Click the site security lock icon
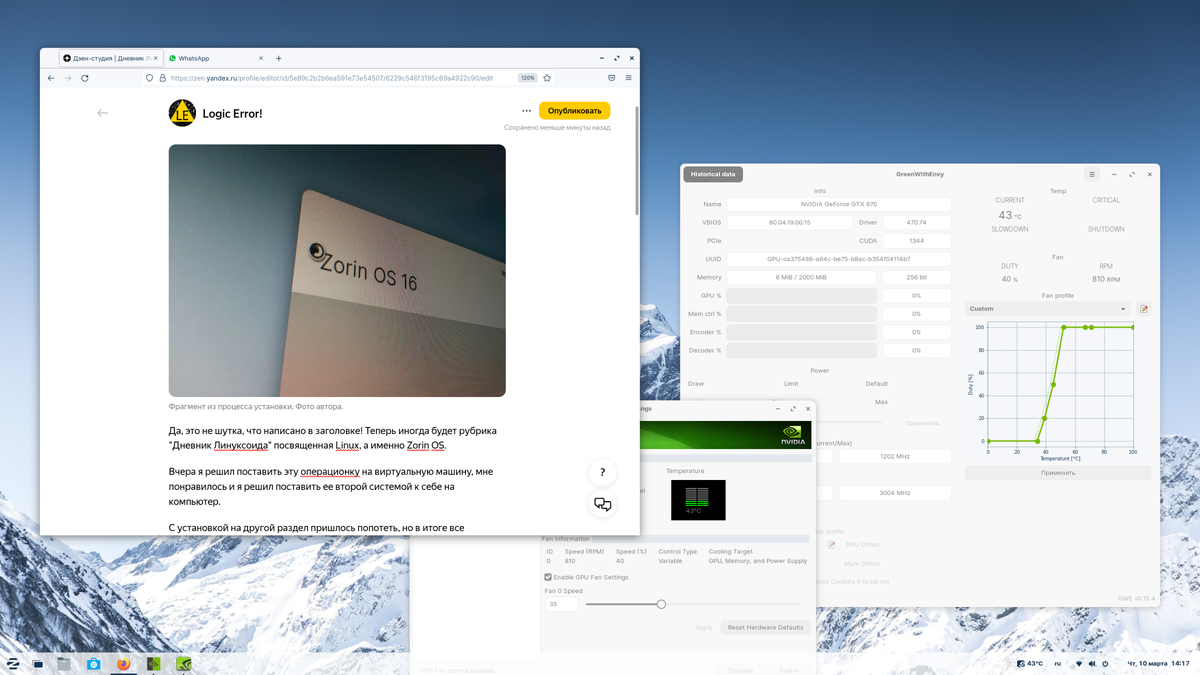Image resolution: width=1200 pixels, height=675 pixels. [x=162, y=78]
